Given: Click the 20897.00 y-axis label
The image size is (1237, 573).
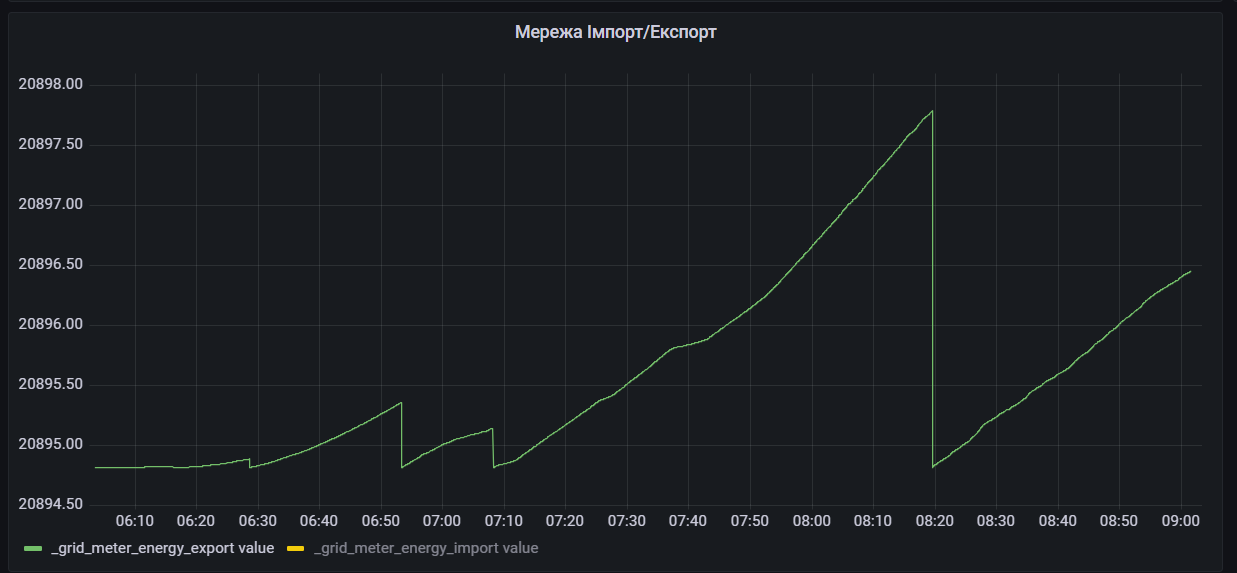Looking at the screenshot, I should coord(50,205).
